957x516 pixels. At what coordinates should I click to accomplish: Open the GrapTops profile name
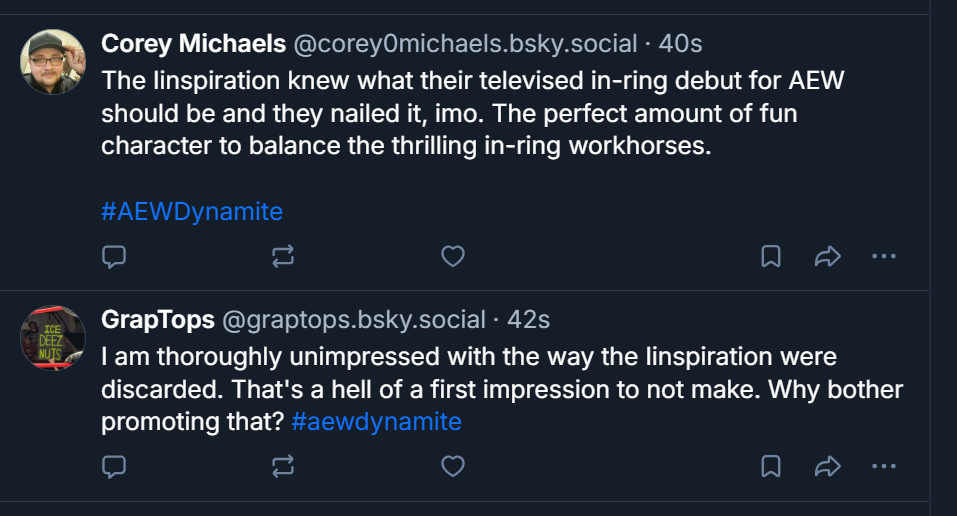click(x=158, y=320)
